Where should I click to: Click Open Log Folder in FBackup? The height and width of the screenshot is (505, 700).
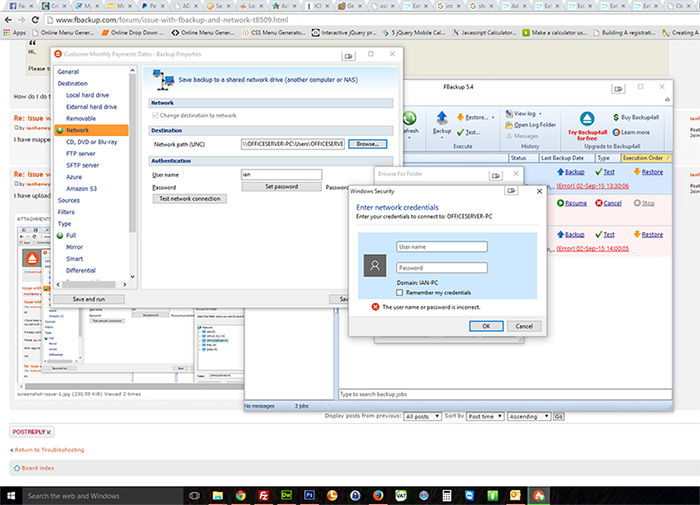(530, 125)
